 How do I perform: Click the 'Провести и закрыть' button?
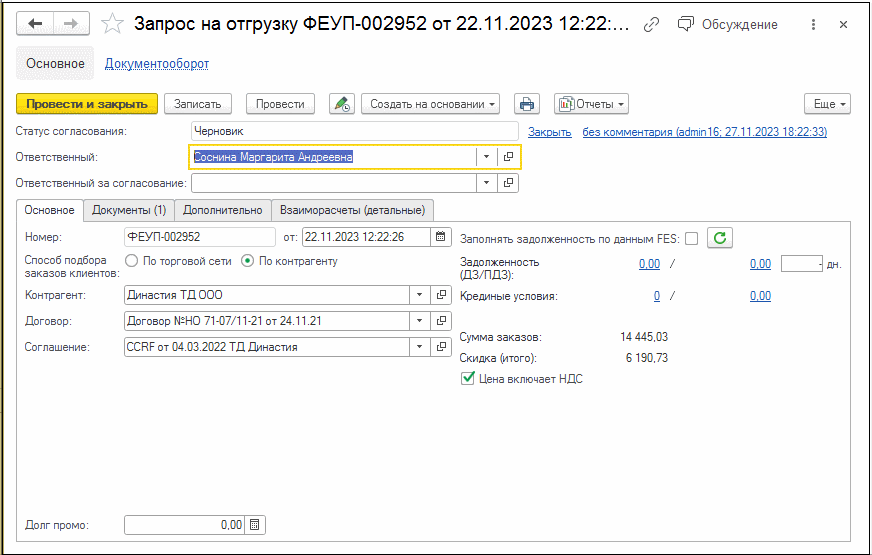tap(86, 104)
